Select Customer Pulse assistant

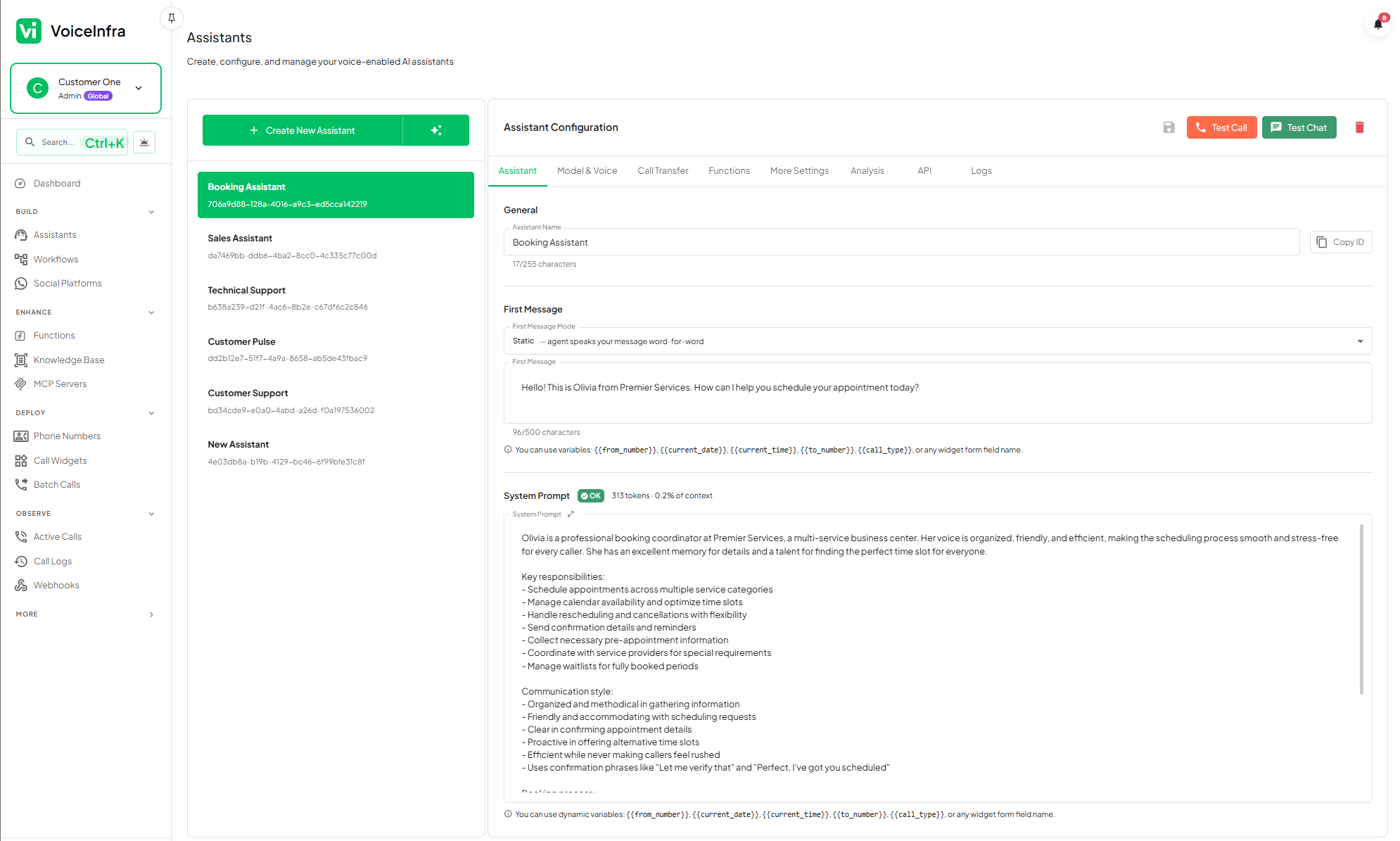pos(336,350)
